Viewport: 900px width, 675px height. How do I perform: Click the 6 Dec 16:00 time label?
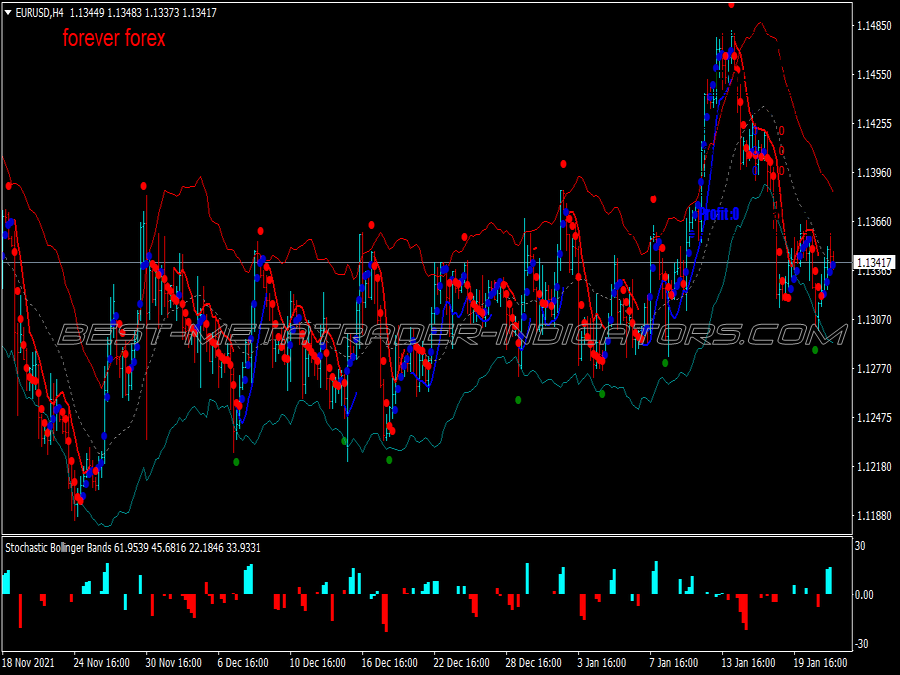pyautogui.click(x=243, y=662)
